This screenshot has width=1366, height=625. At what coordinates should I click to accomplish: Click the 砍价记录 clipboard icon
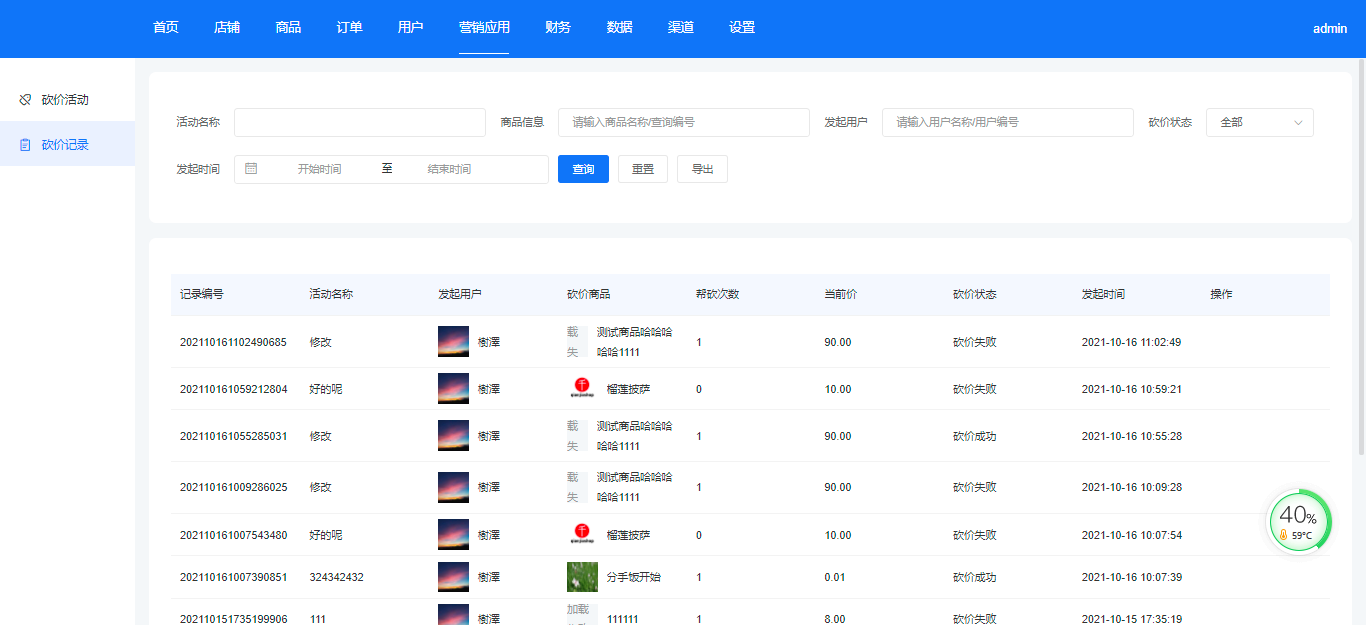(x=26, y=145)
